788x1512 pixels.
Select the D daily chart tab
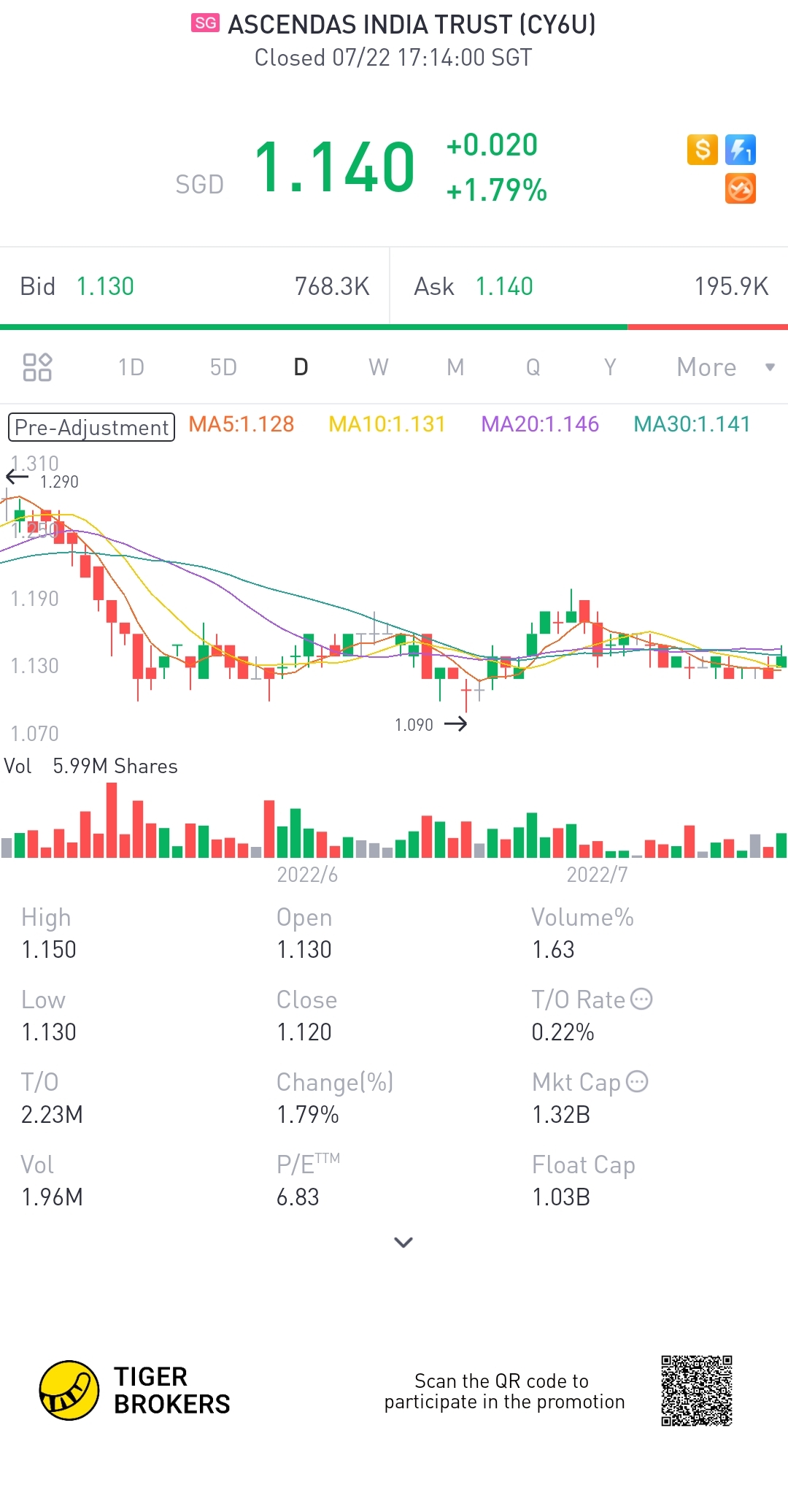301,367
